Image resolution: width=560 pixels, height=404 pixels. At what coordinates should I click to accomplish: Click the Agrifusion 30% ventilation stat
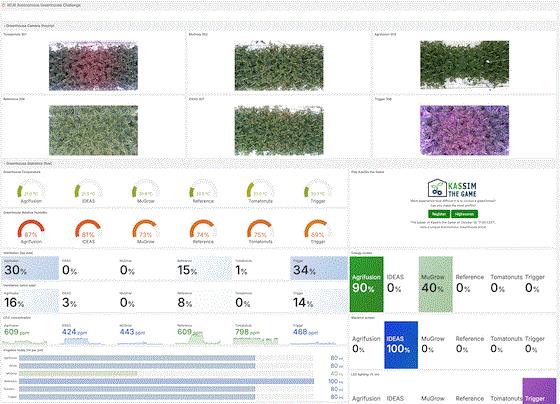(31, 268)
